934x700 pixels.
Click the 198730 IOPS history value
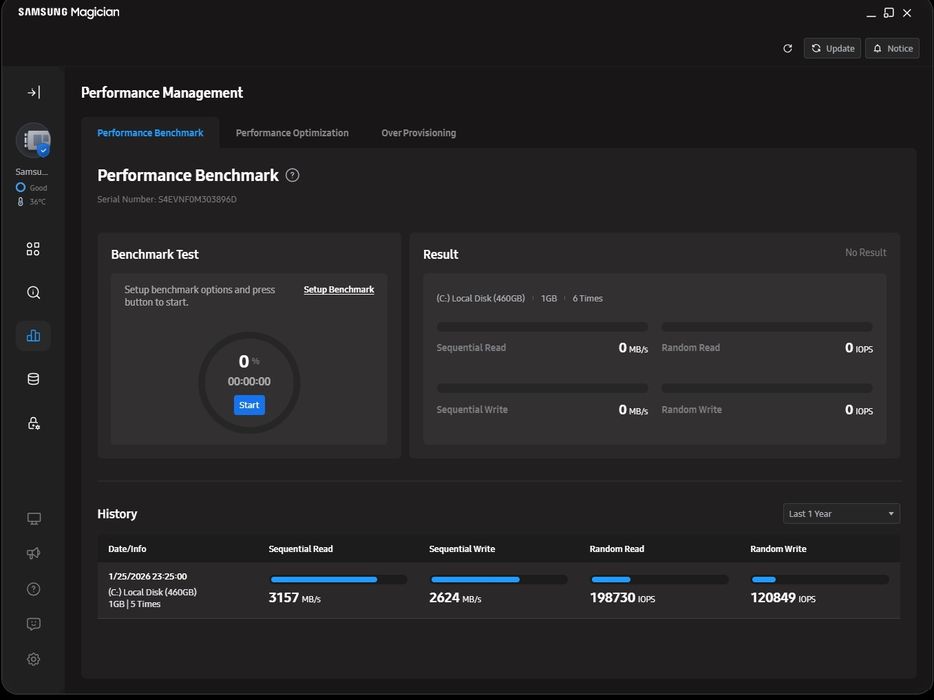(622, 598)
